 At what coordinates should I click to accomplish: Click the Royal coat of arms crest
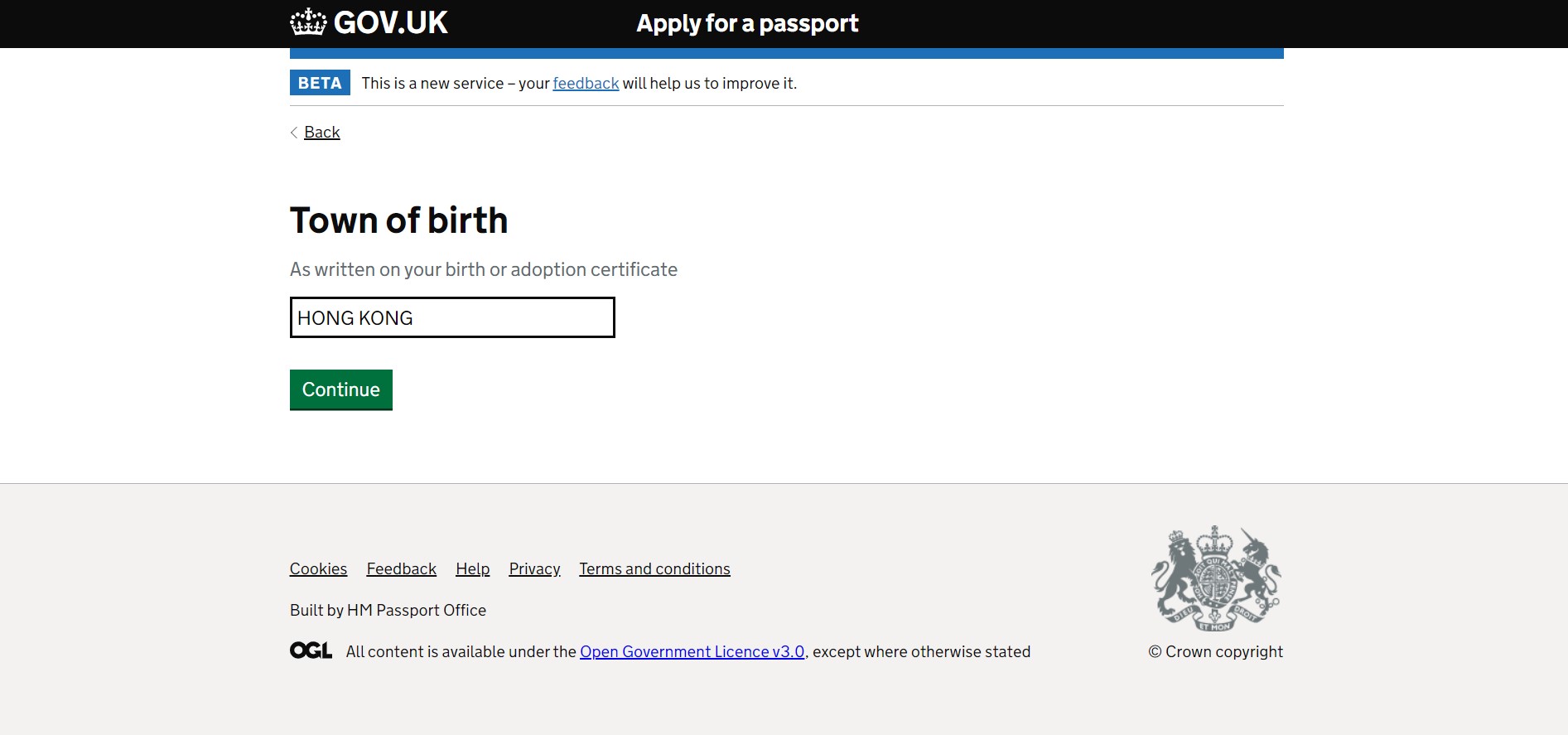[x=1215, y=578]
